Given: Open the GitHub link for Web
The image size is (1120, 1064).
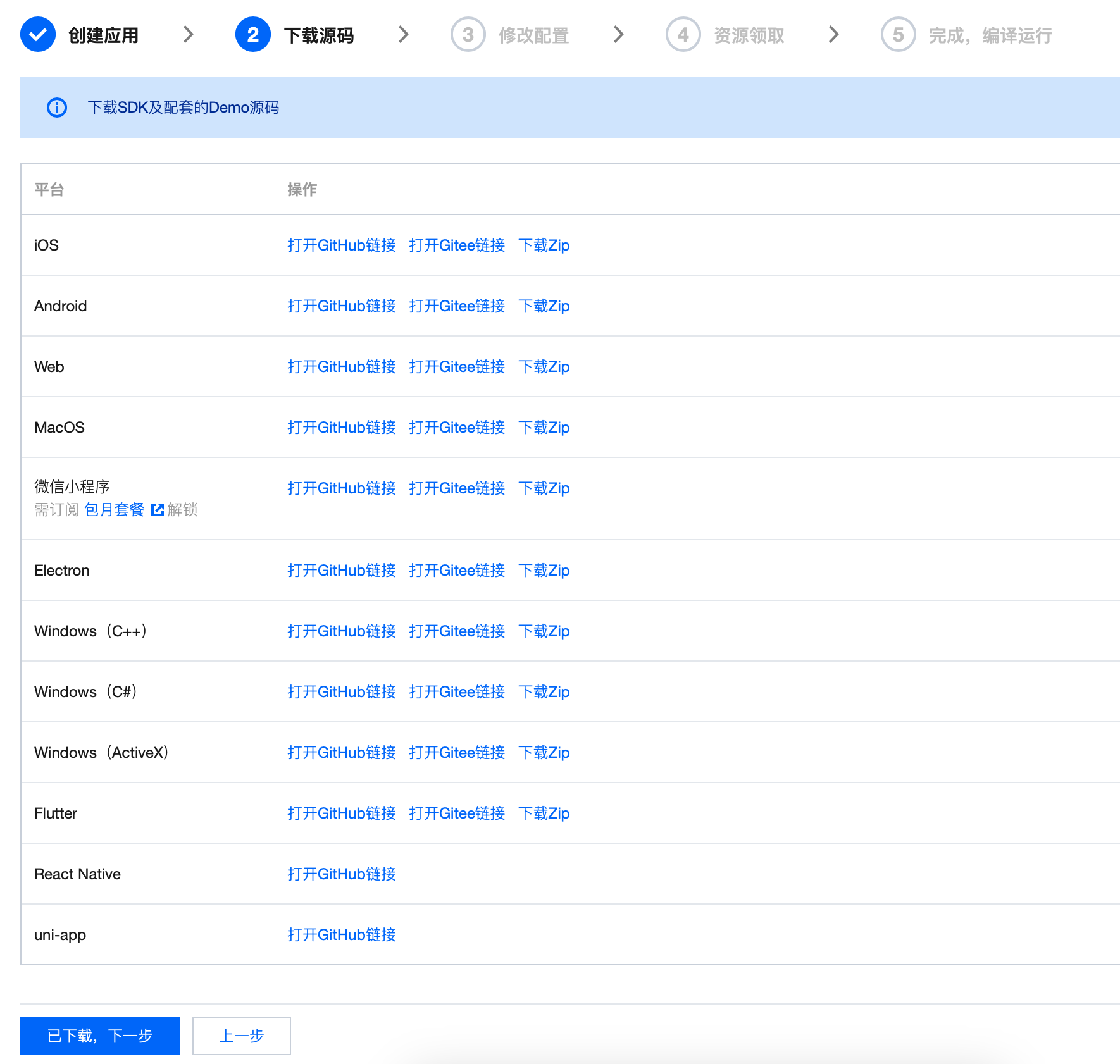Looking at the screenshot, I should click(342, 367).
